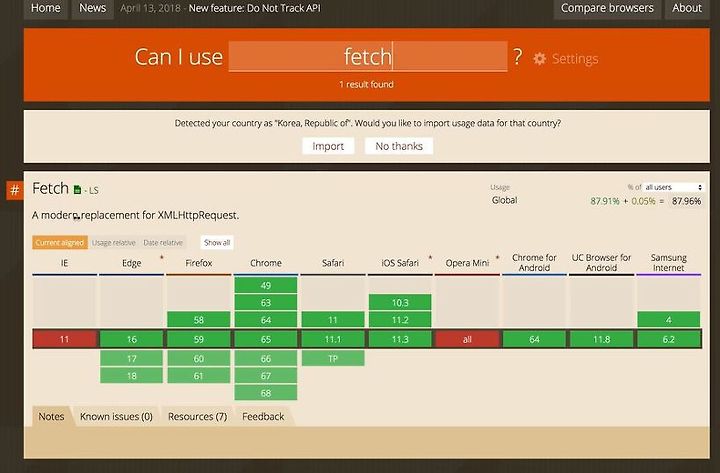Viewport: 720px width, 473px height.
Task: Open the Do Not Track API news link
Action: [x=254, y=8]
